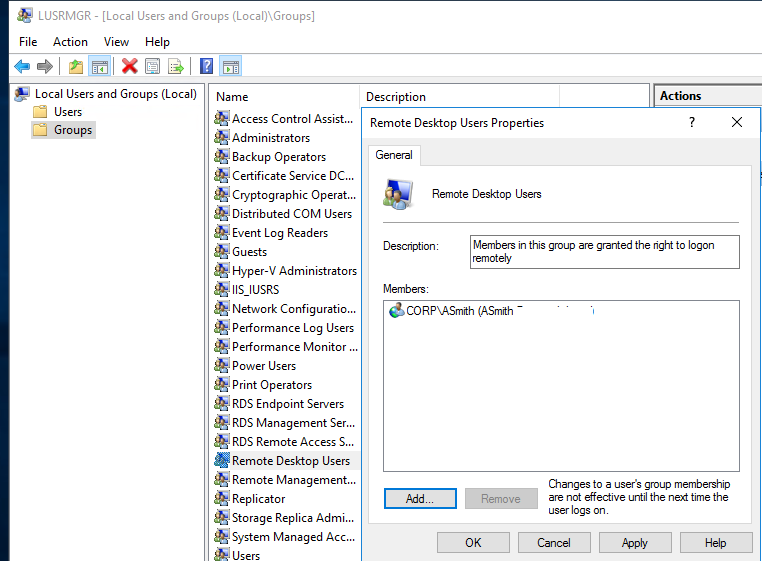Click the Administrators group icon
The height and width of the screenshot is (561, 762).
click(x=222, y=138)
